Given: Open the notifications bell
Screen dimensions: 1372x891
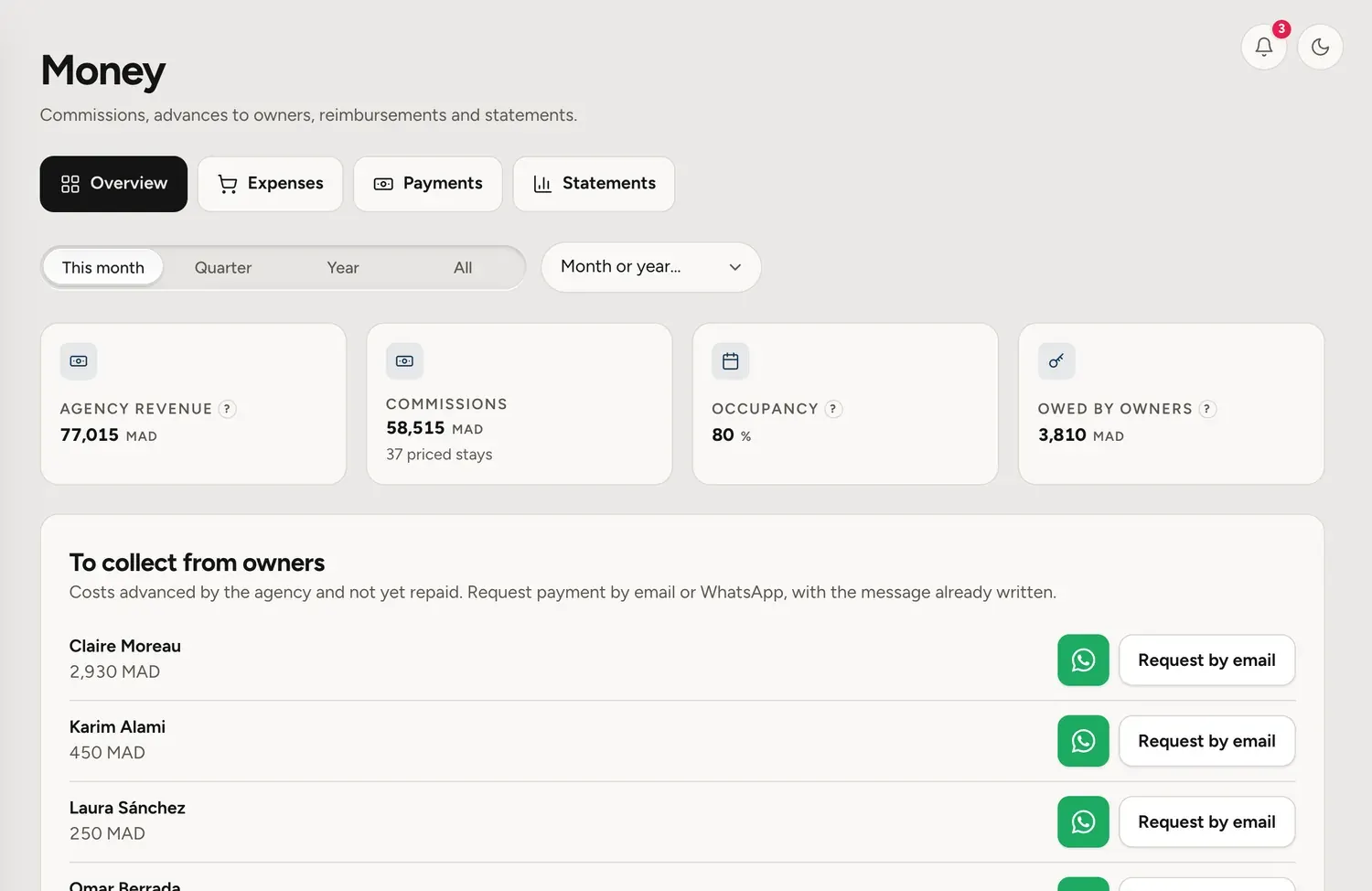Looking at the screenshot, I should click(1264, 47).
